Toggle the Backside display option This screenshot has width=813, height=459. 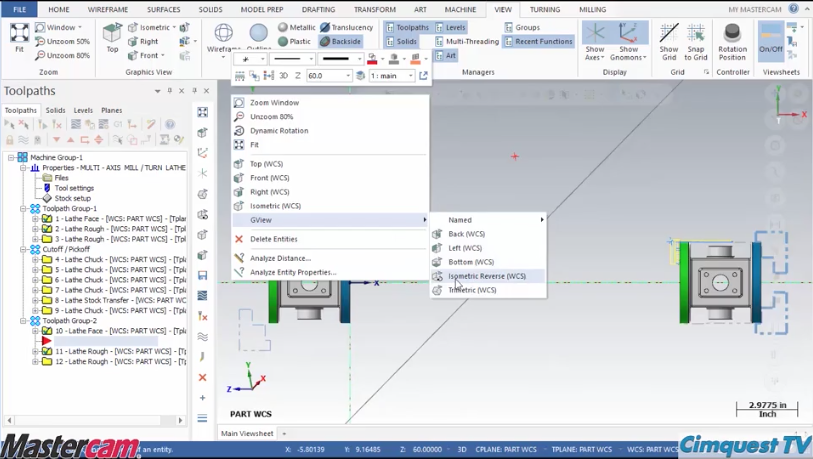click(340, 41)
